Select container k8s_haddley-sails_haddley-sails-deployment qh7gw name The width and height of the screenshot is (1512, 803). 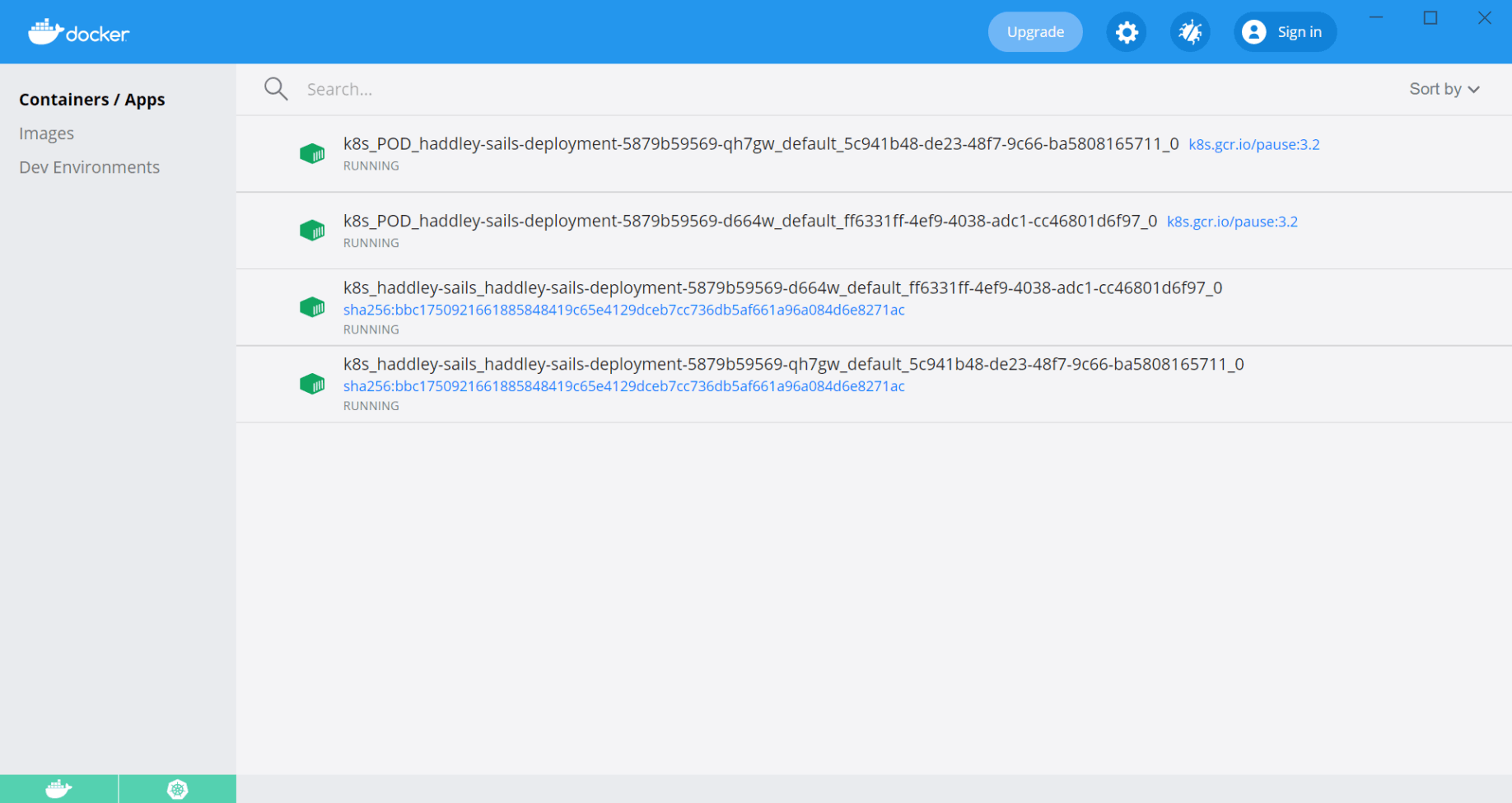(794, 364)
